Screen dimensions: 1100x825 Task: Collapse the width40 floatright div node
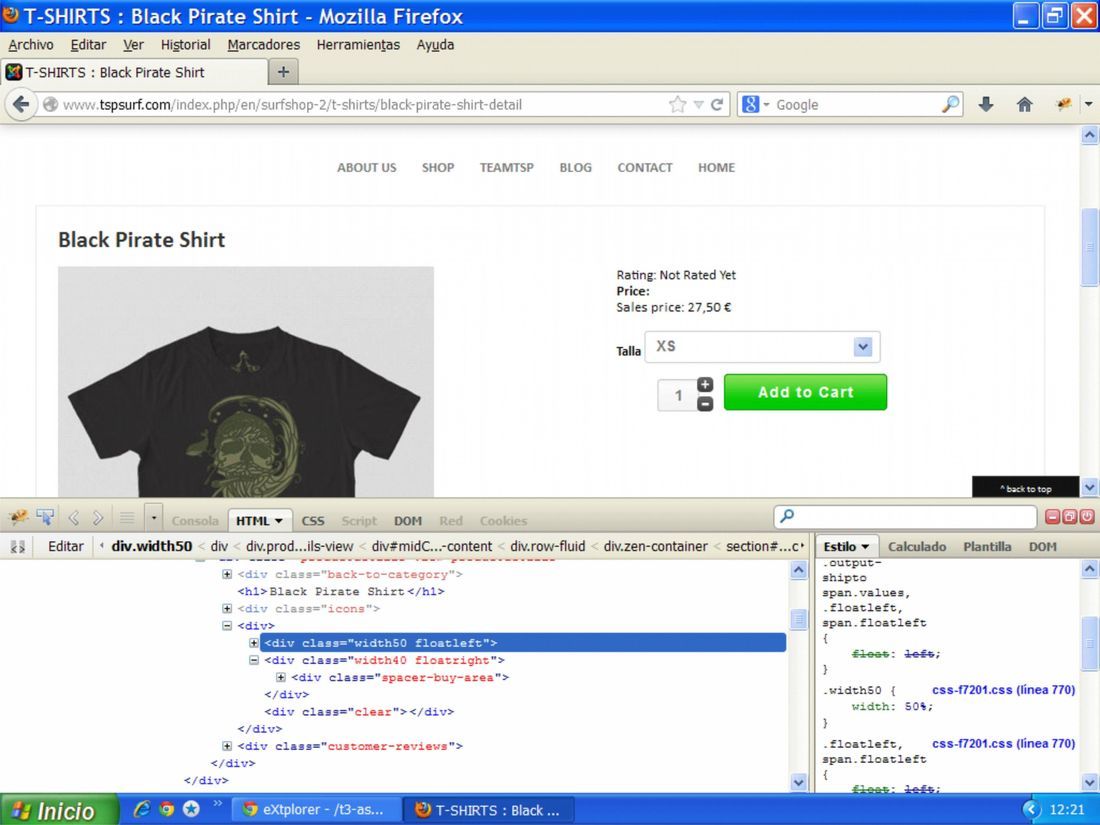pyautogui.click(x=253, y=660)
